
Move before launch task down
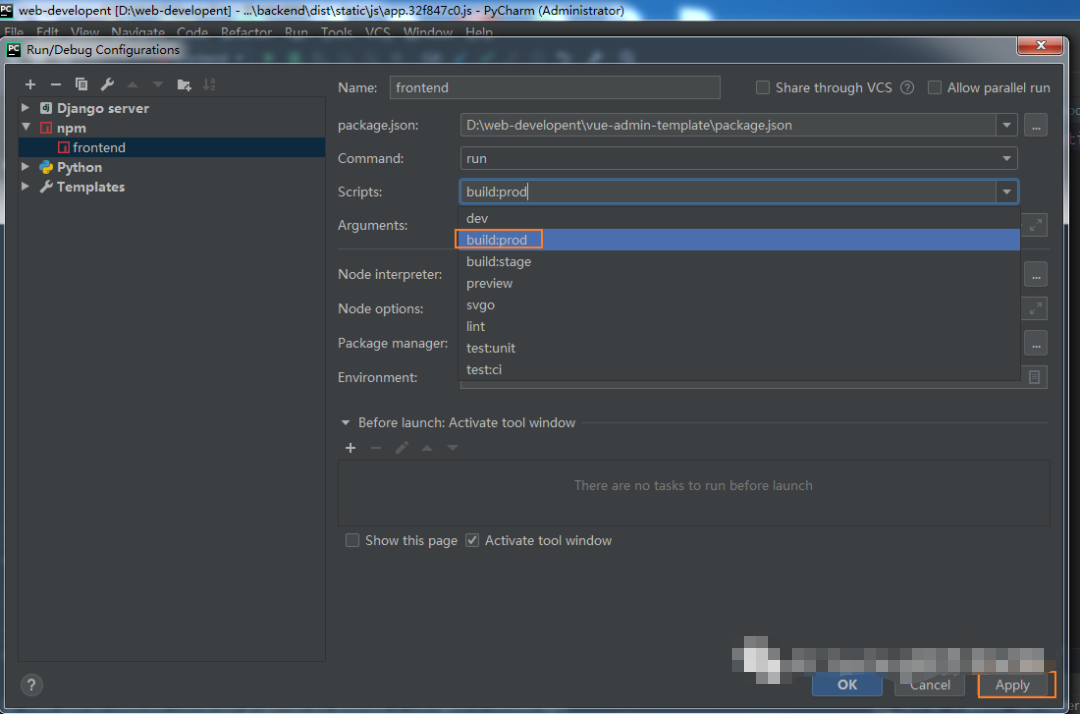(453, 448)
